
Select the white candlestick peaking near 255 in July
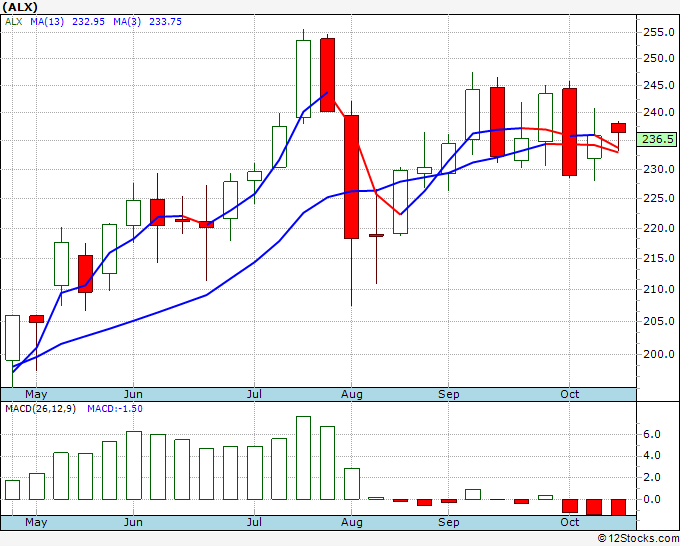(x=304, y=79)
